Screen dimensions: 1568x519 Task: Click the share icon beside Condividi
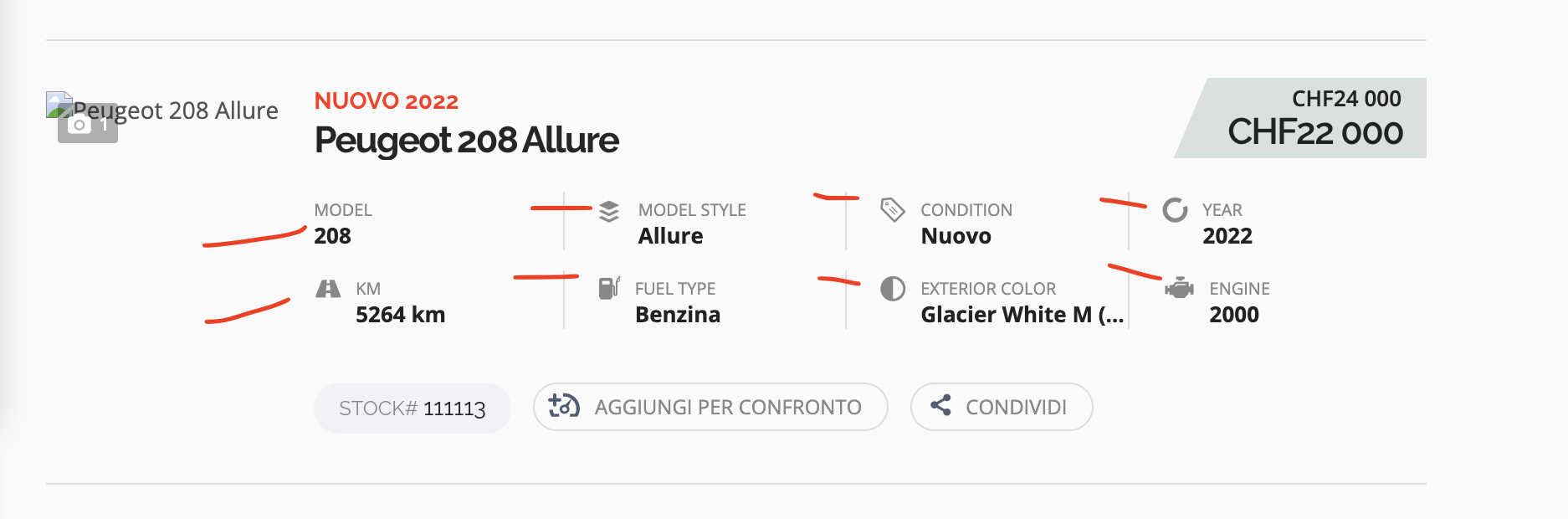coord(940,406)
